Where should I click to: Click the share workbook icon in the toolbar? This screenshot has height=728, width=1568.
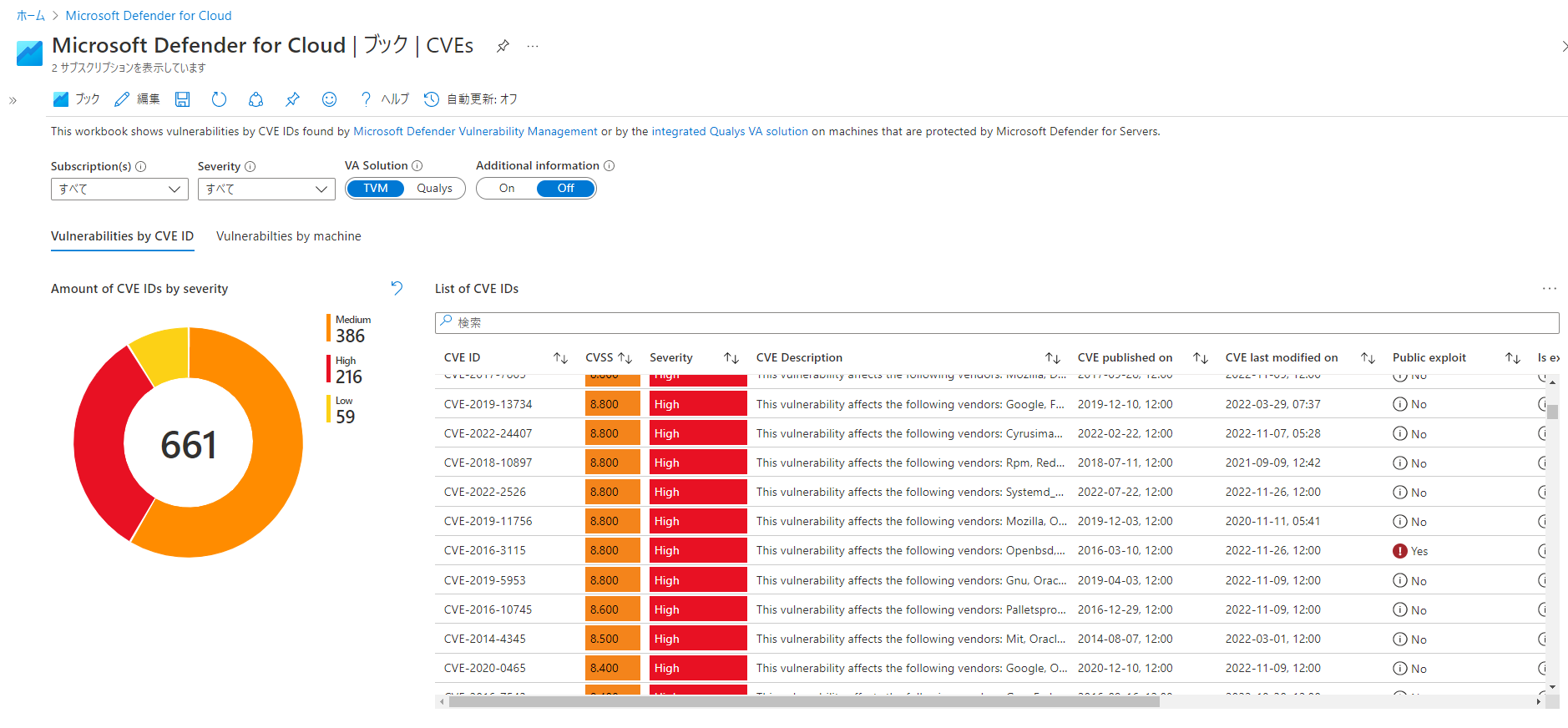pos(255,99)
